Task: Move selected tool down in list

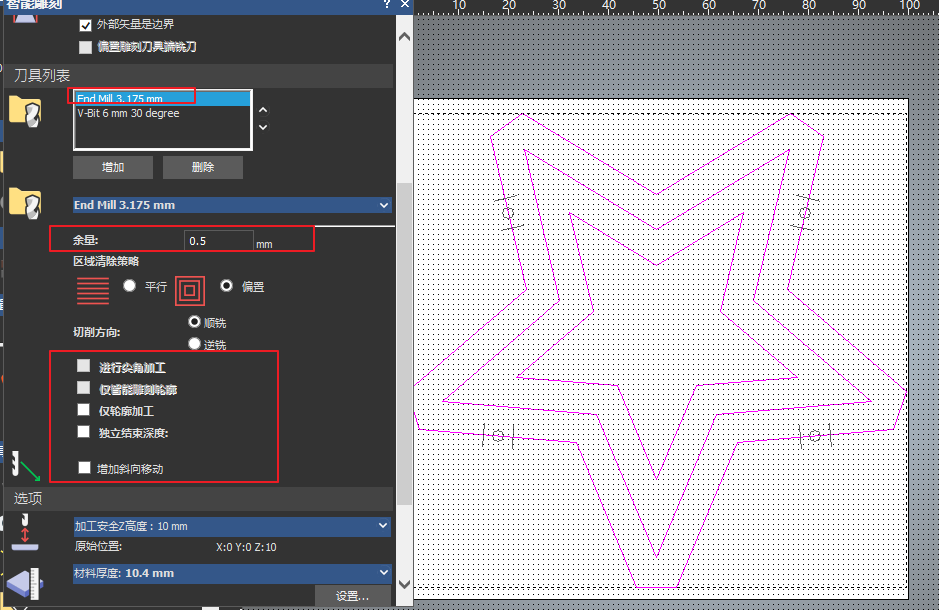Action: tap(263, 127)
